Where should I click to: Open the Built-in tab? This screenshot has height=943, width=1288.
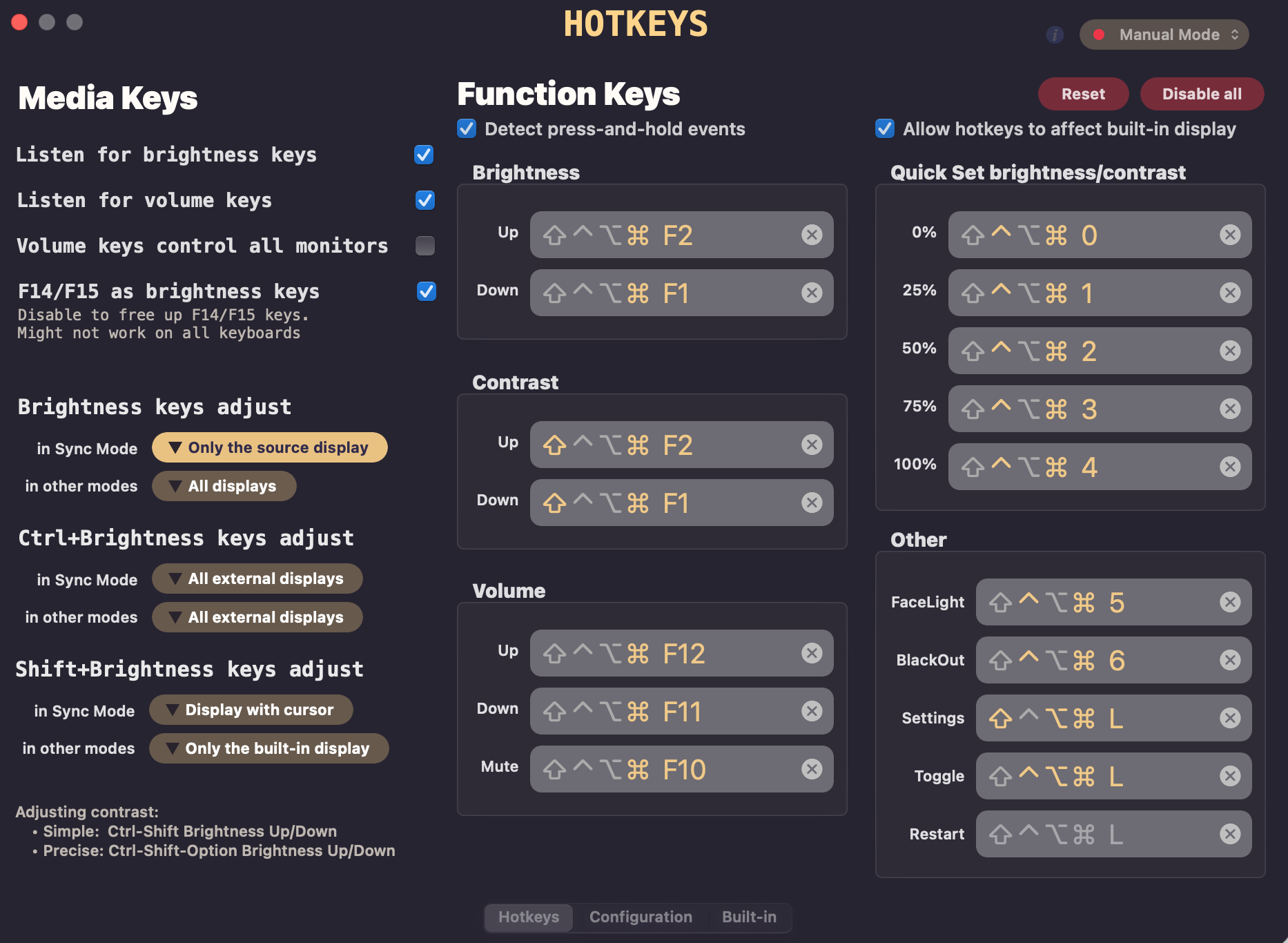[x=749, y=917]
